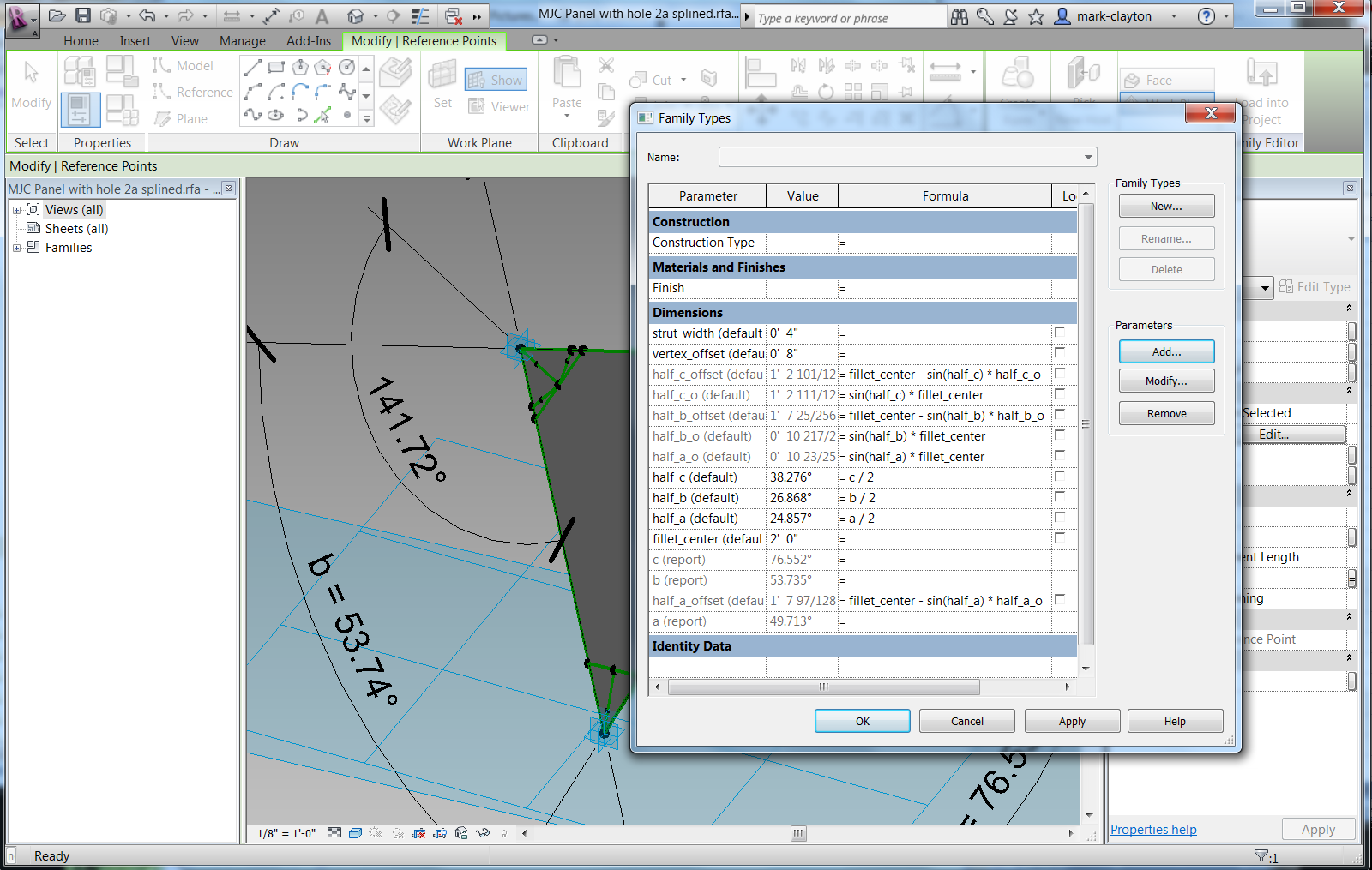Expand the Views (all) tree node
The image size is (1372, 870).
16,210
